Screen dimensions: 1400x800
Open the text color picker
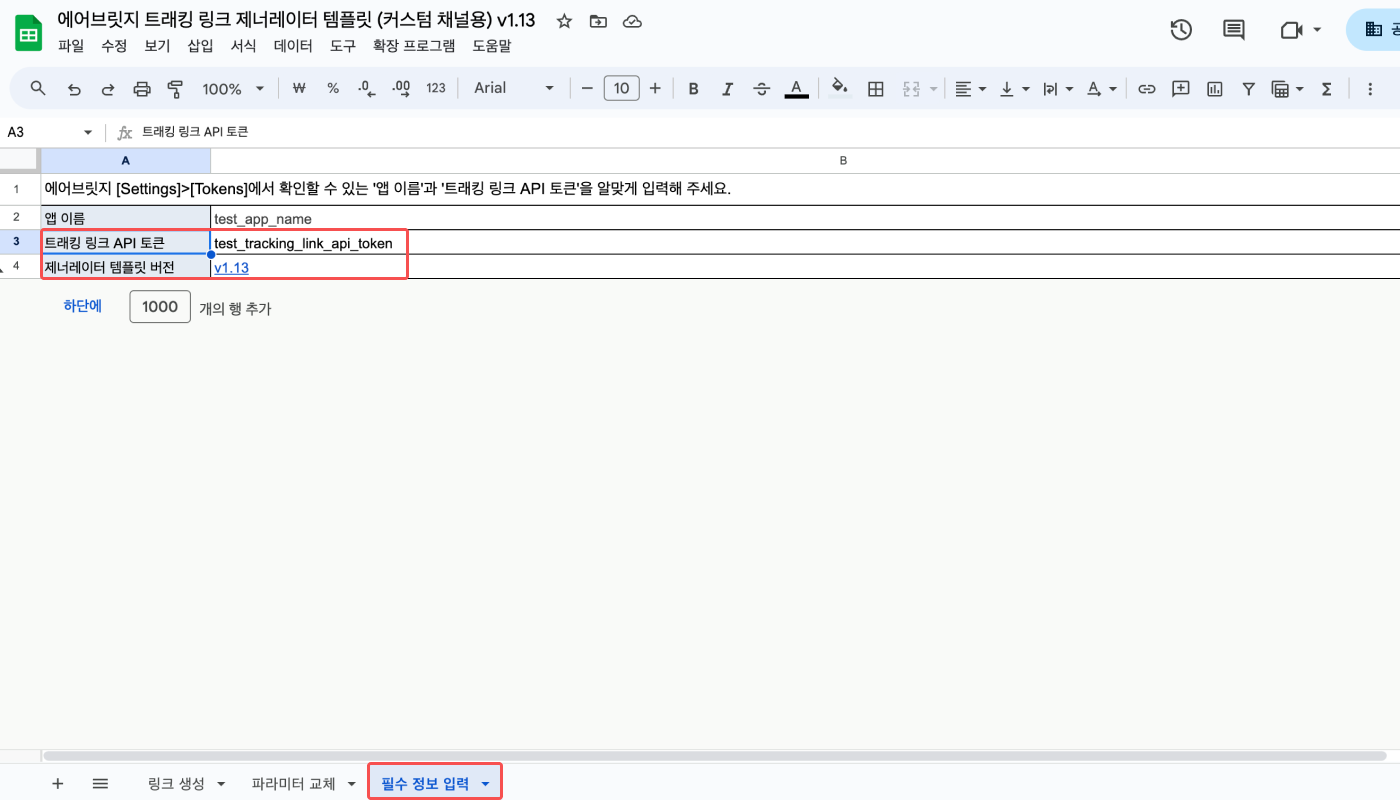tap(796, 88)
